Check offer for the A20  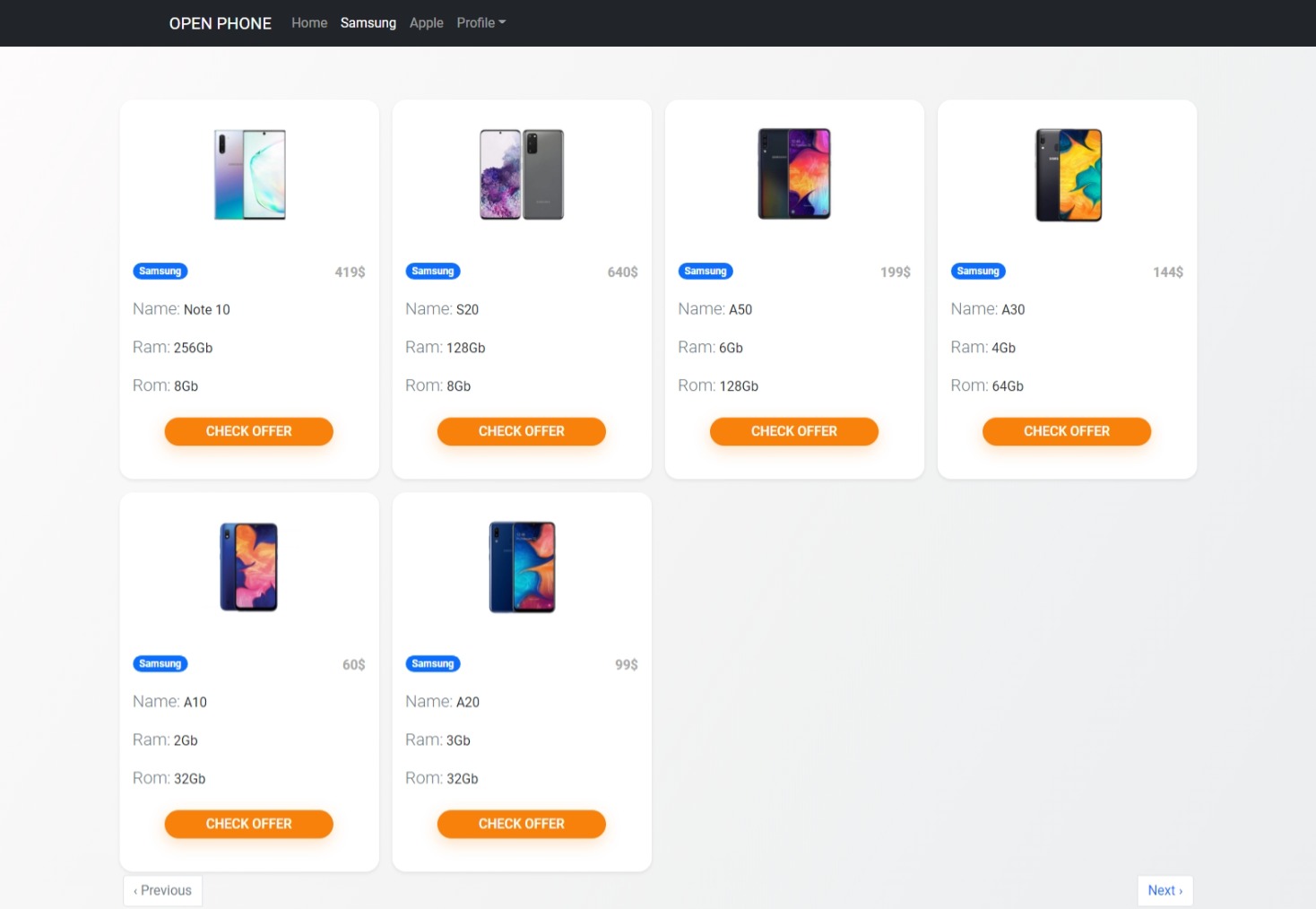(x=521, y=824)
